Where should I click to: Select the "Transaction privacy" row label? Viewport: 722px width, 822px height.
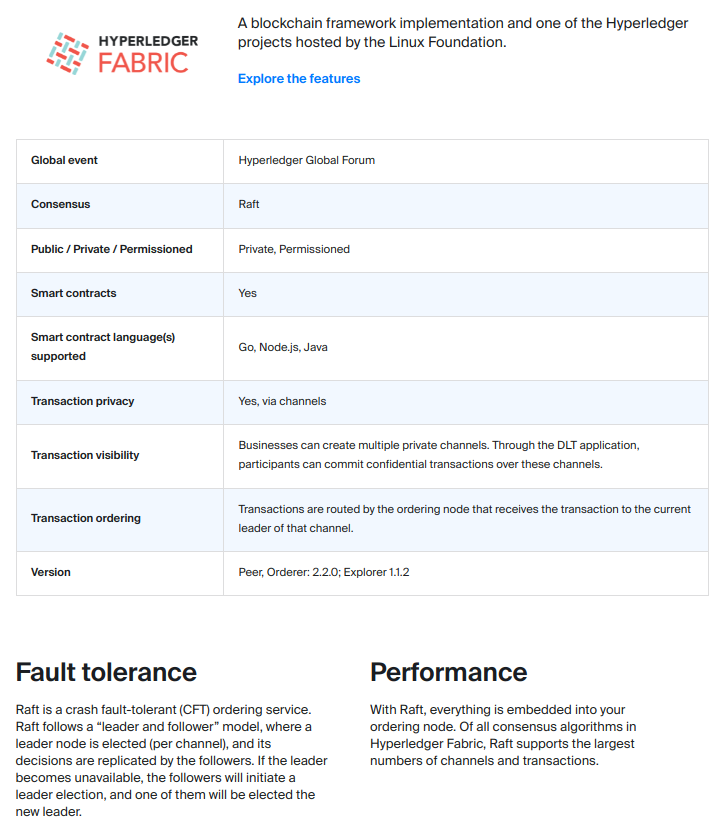(x=82, y=401)
